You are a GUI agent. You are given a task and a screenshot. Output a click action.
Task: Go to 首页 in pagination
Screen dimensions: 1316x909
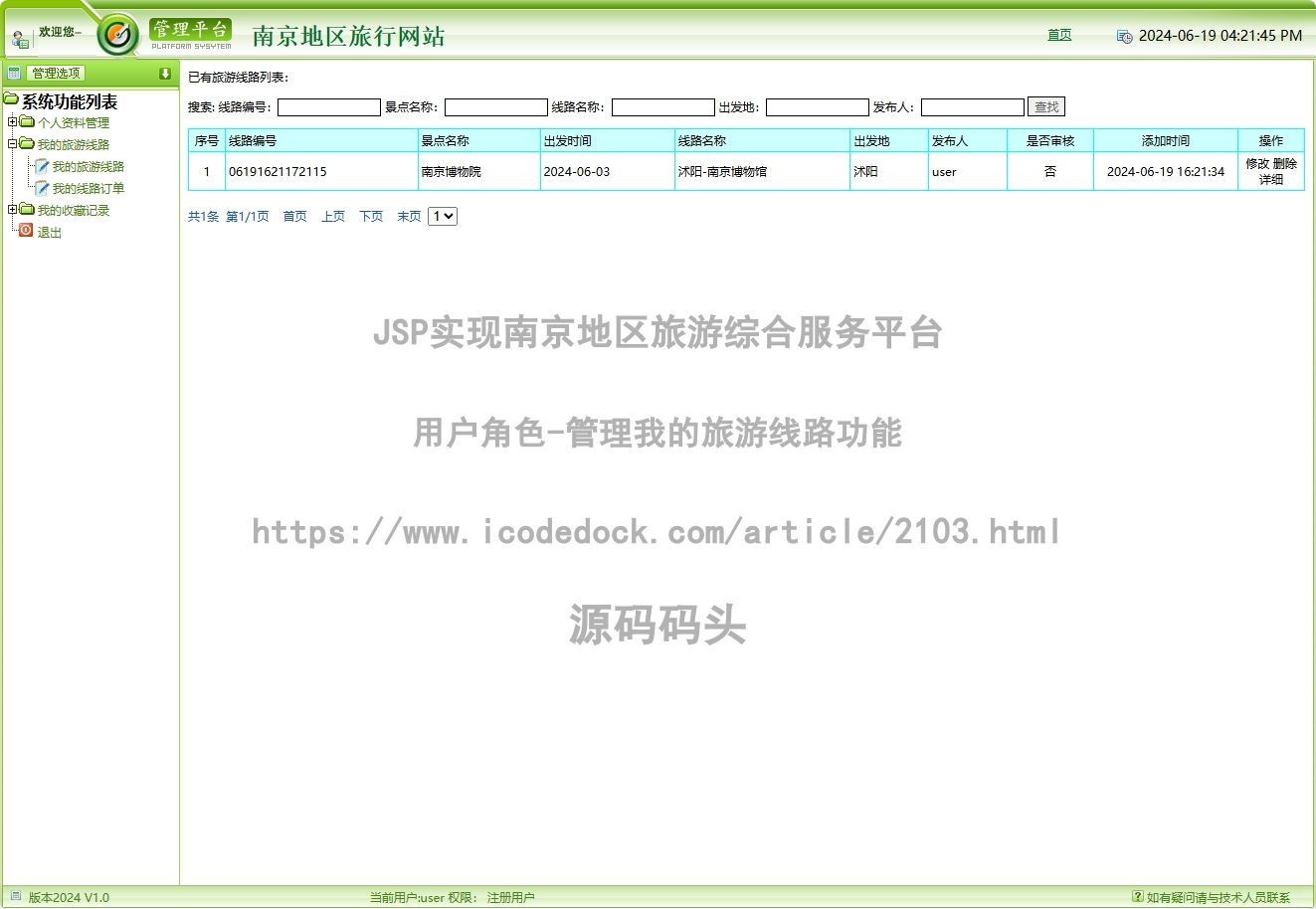coord(295,216)
